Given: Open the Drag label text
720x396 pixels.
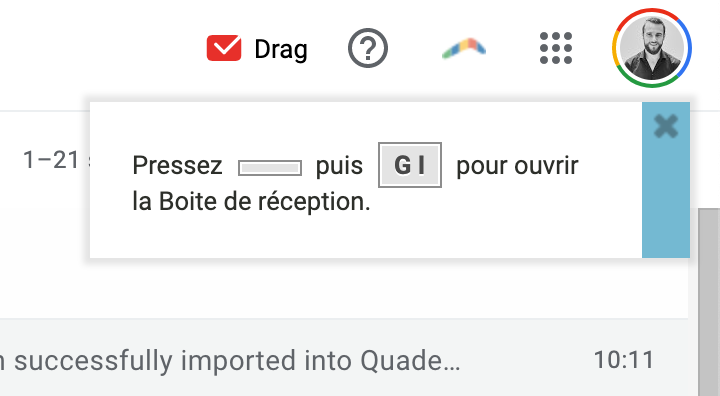Looking at the screenshot, I should (x=281, y=49).
